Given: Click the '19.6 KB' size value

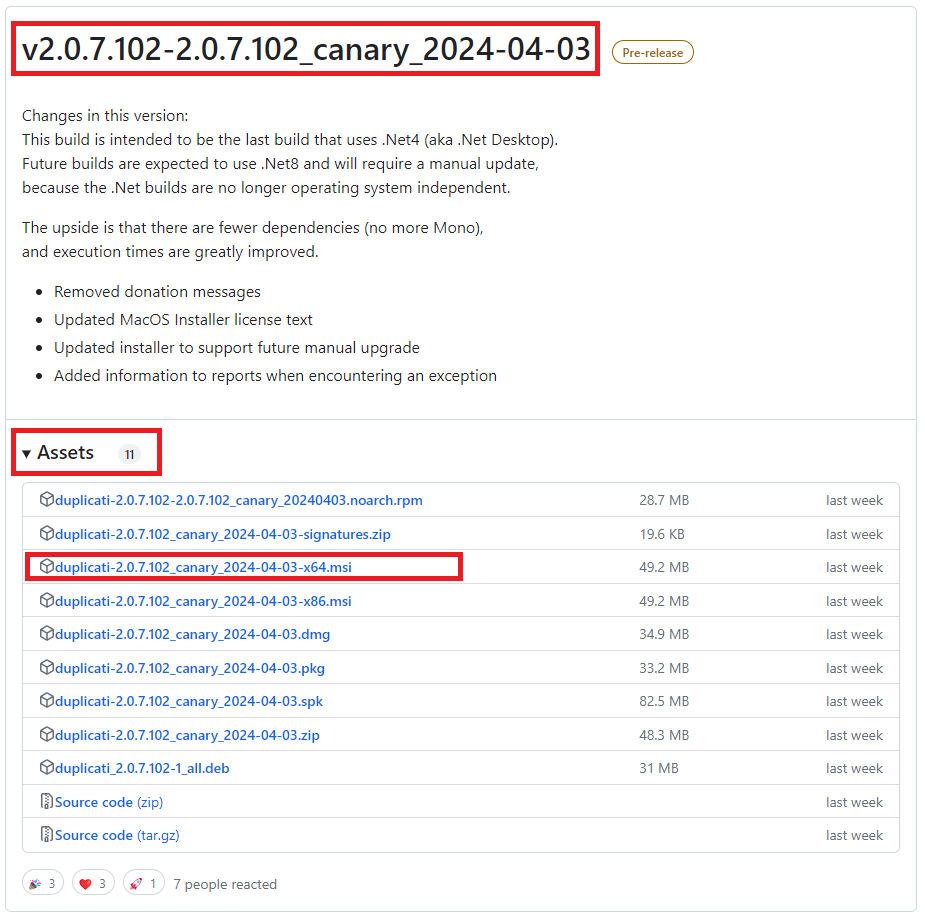Looking at the screenshot, I should (x=662, y=535).
